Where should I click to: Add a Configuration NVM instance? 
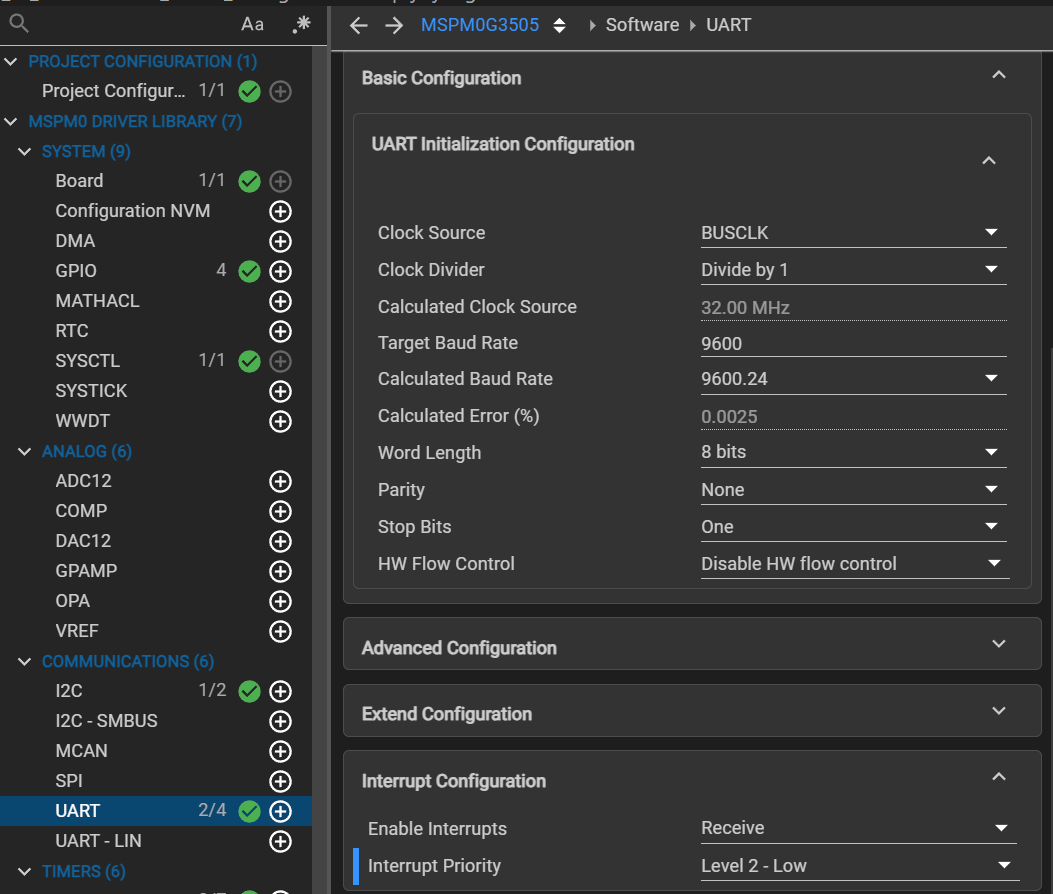(280, 211)
